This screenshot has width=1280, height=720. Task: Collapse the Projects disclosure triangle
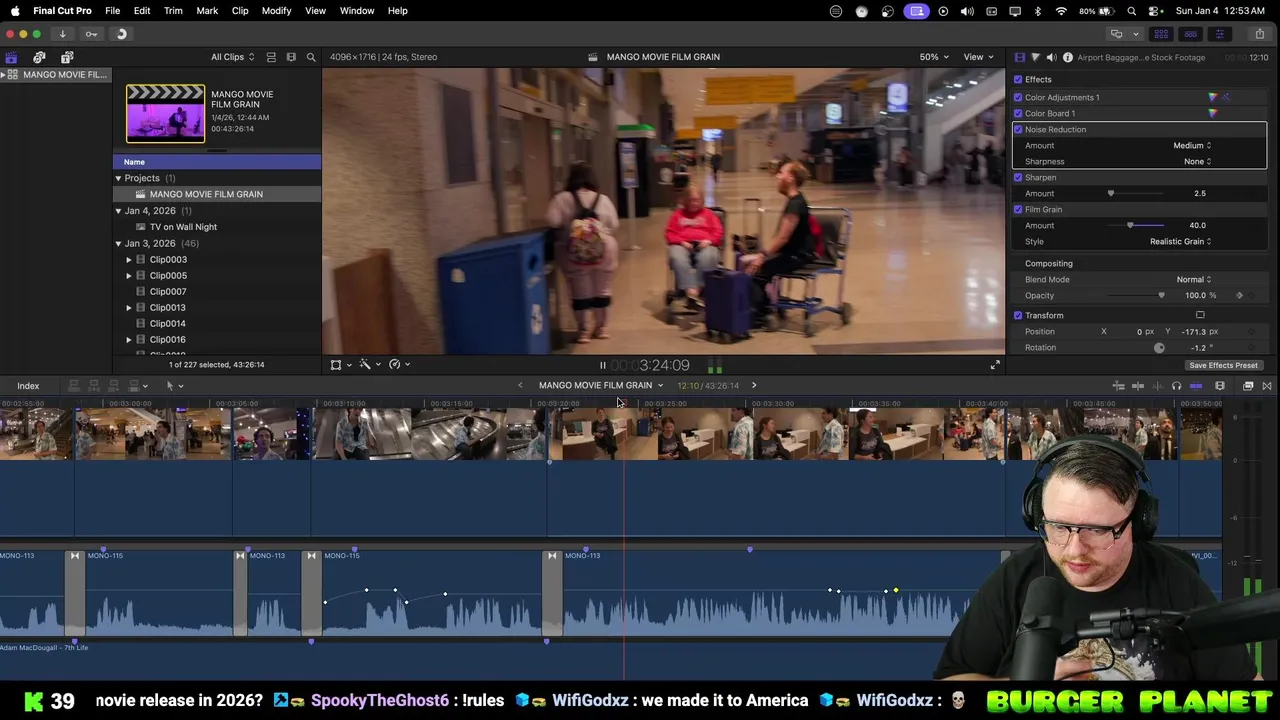118,178
